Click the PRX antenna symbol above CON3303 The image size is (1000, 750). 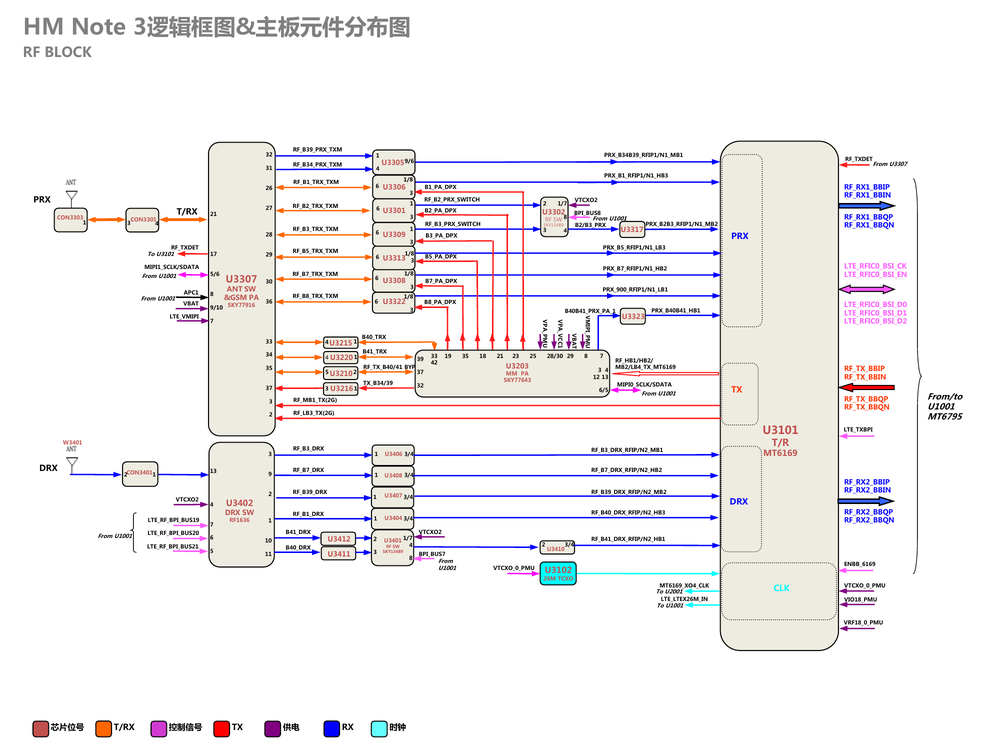71,196
